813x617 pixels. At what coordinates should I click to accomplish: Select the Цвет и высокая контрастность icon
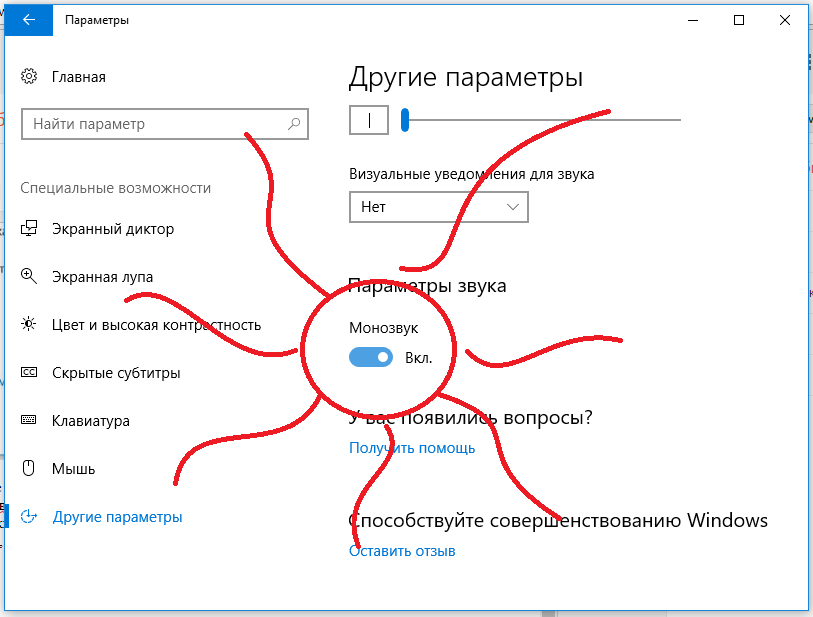tap(29, 324)
